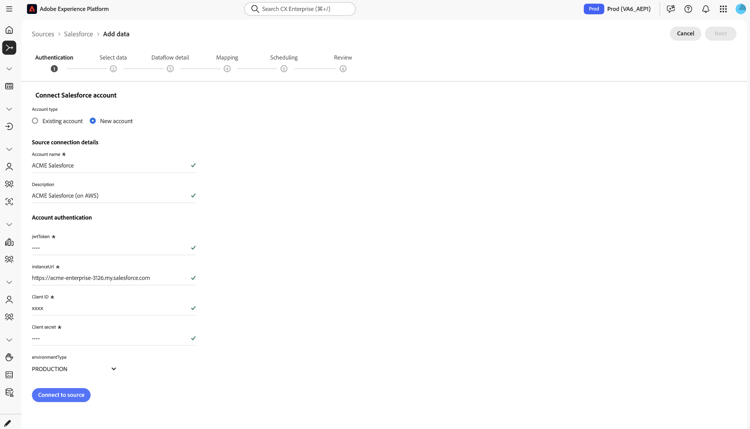This screenshot has height=429, width=750.
Task: Open the window-layout icon below the hand icon
Action: tap(9, 375)
